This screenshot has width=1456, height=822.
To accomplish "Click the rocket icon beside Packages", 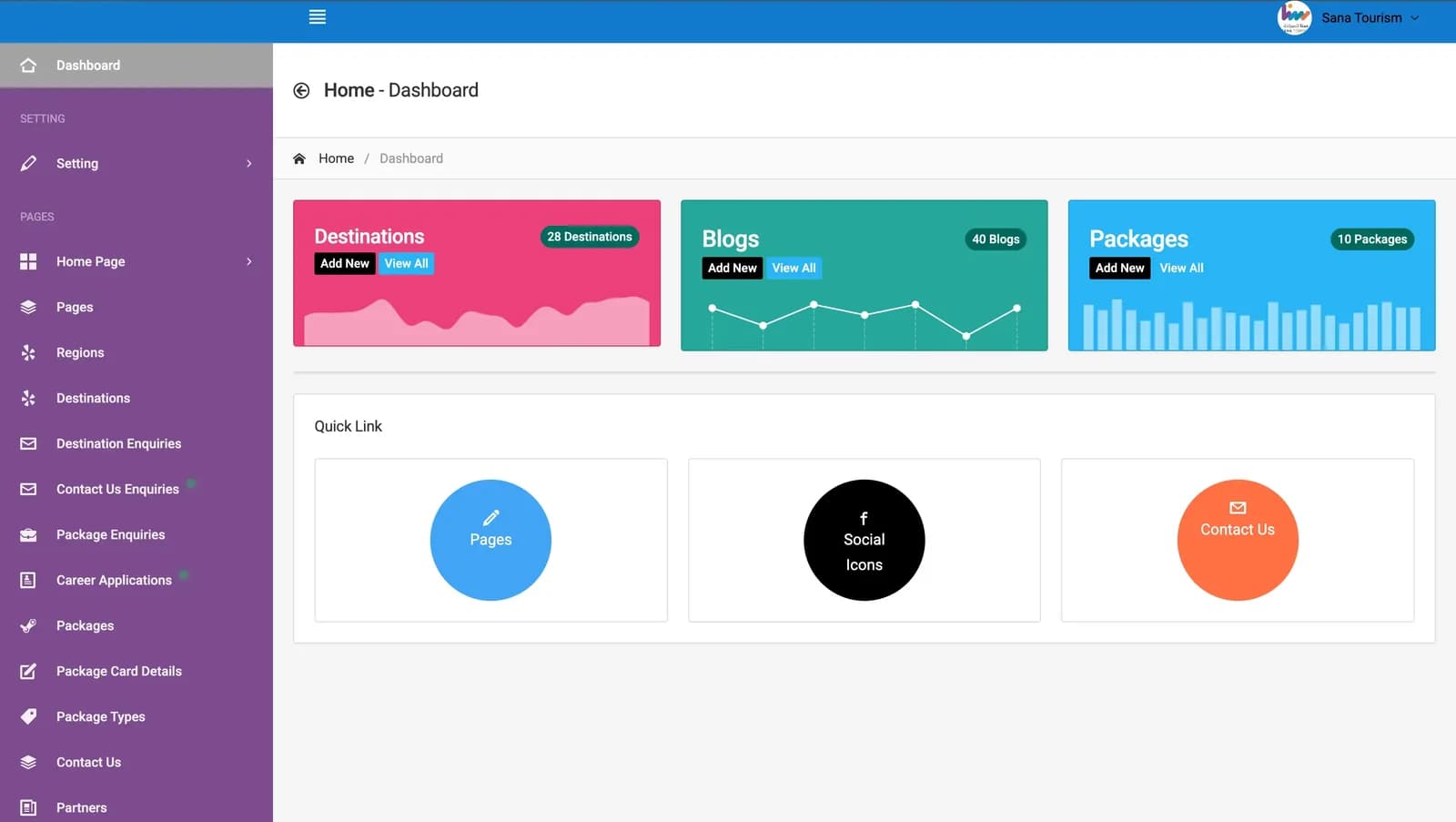I will click(28, 625).
